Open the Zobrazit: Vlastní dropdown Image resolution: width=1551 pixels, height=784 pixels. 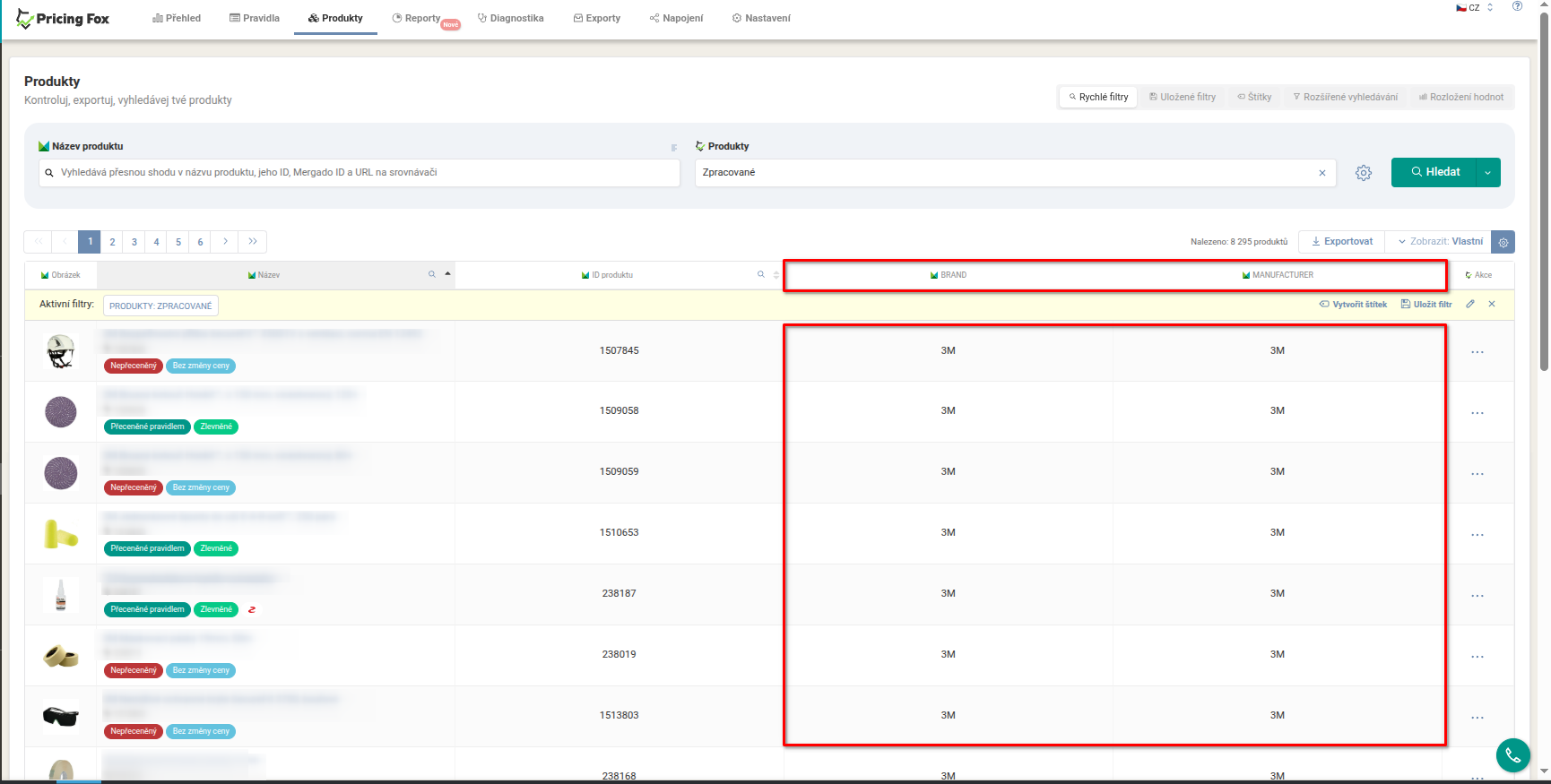pyautogui.click(x=1440, y=242)
